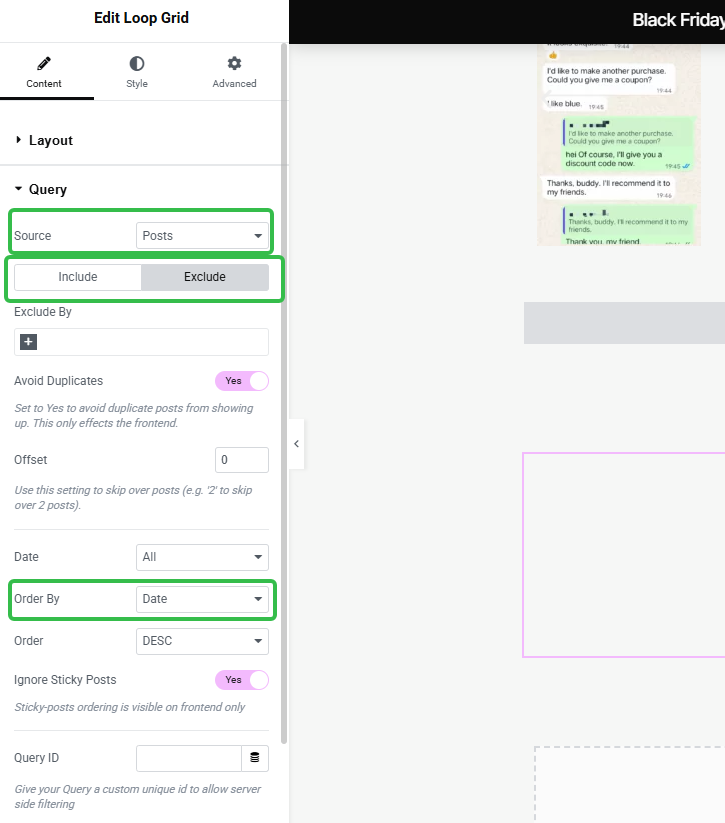Viewport: 725px width, 823px height.
Task: Switch to the Style tab
Action: tap(137, 72)
